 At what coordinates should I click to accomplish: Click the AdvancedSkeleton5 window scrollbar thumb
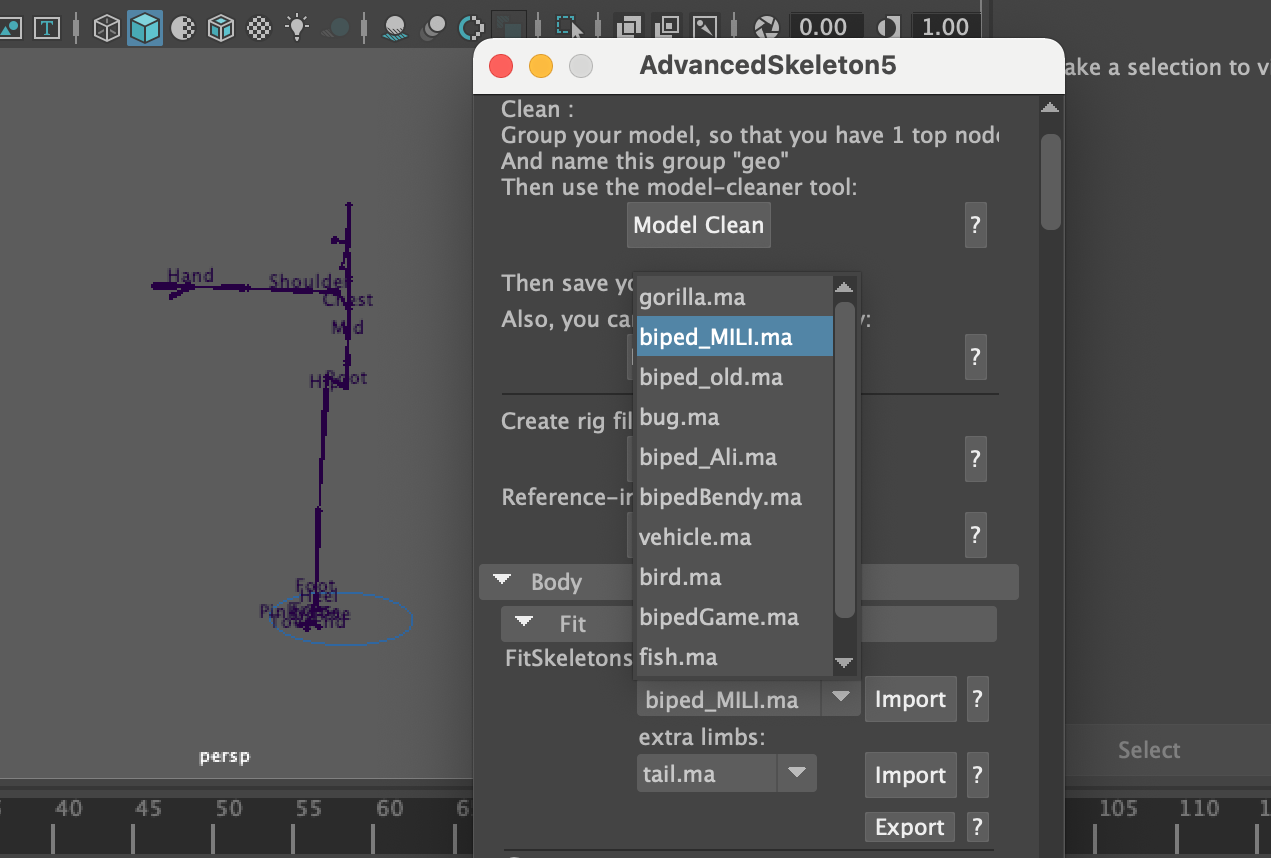1050,181
